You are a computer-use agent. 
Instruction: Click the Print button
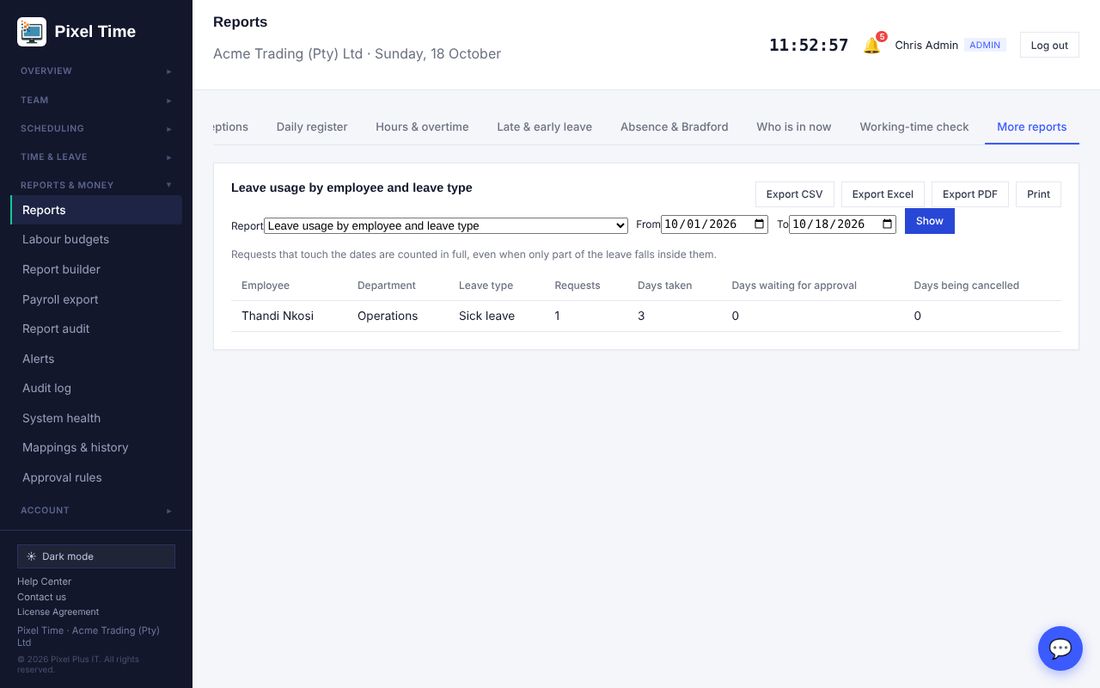pyautogui.click(x=1038, y=194)
